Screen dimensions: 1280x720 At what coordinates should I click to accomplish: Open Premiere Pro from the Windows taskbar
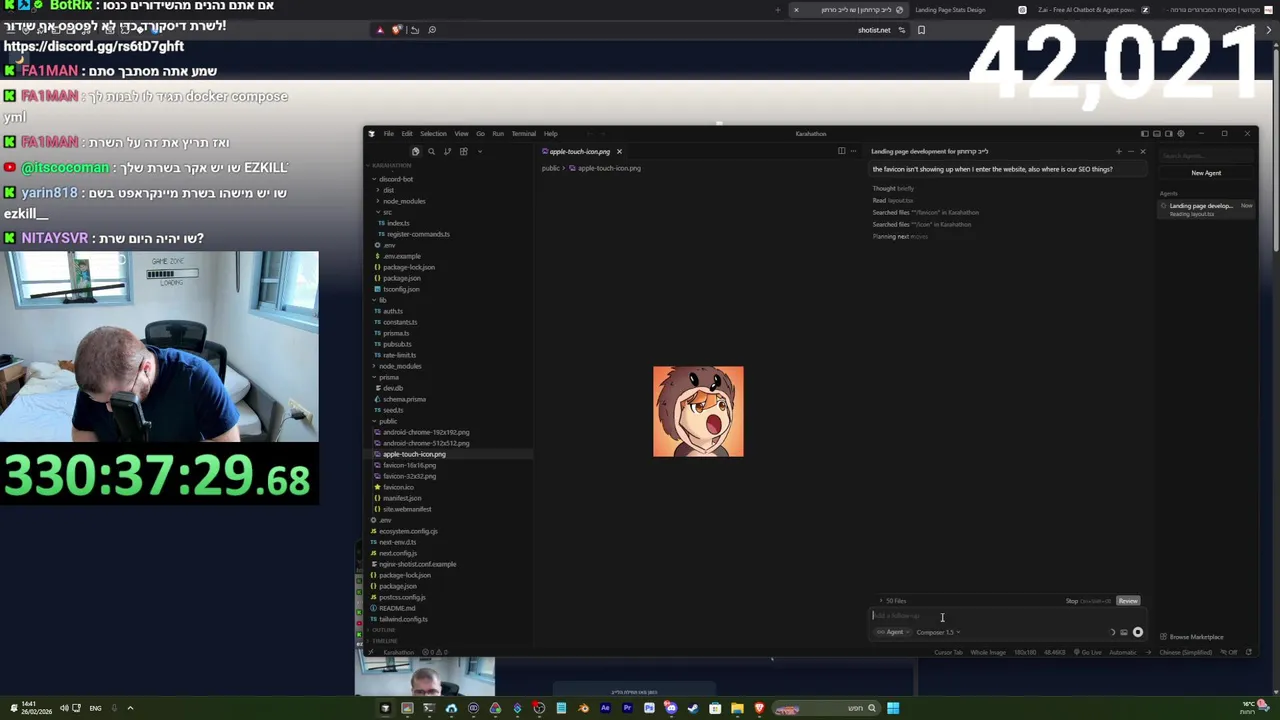[627, 708]
